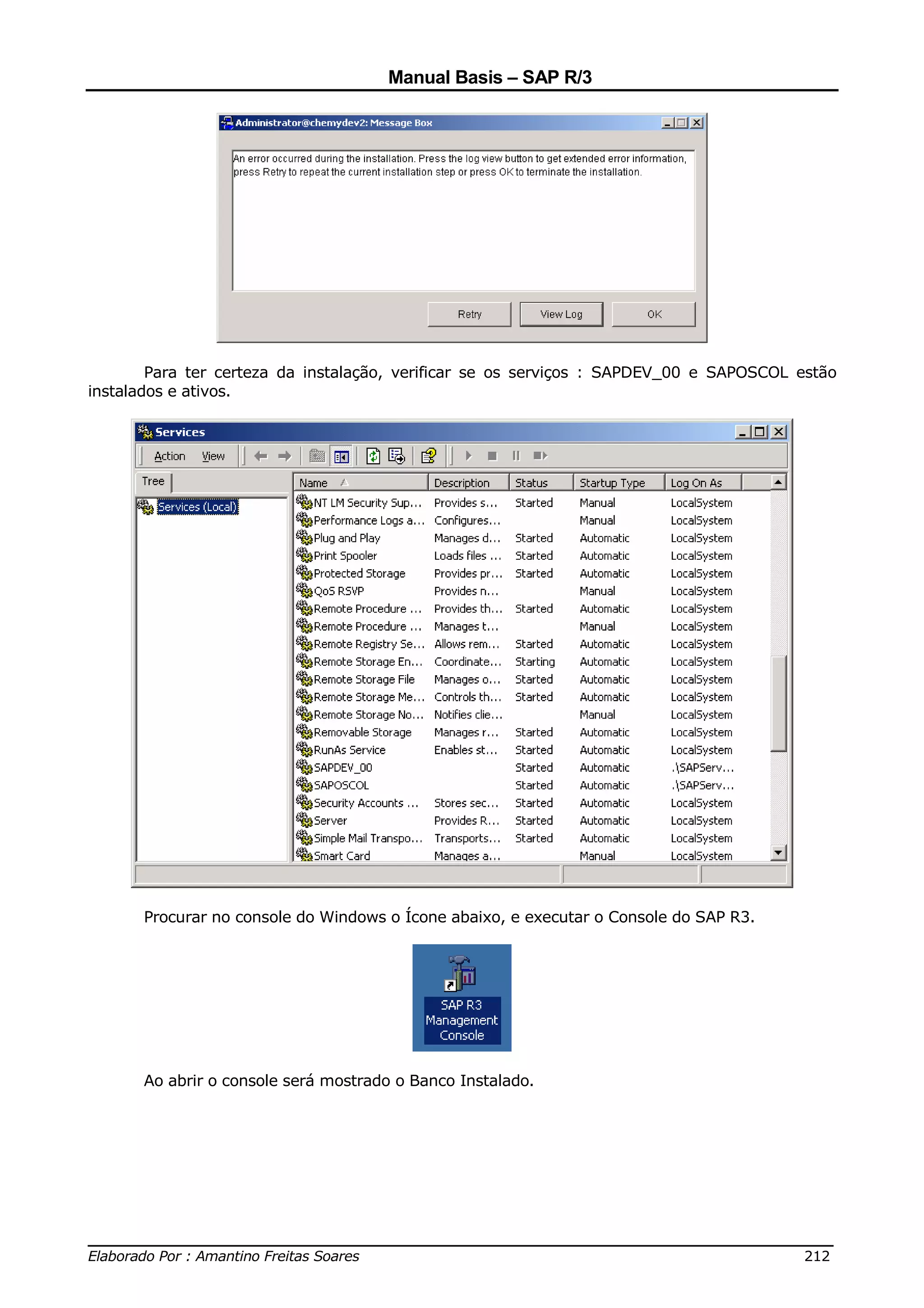
Task: Click the Back arrow in Services toolbar
Action: tap(261, 456)
